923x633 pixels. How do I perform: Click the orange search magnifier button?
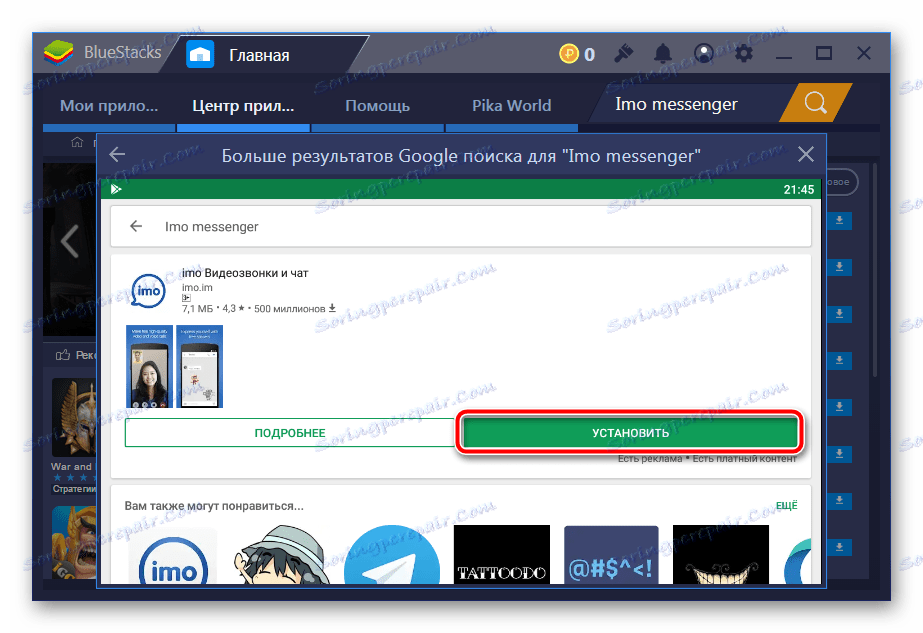[x=815, y=103]
